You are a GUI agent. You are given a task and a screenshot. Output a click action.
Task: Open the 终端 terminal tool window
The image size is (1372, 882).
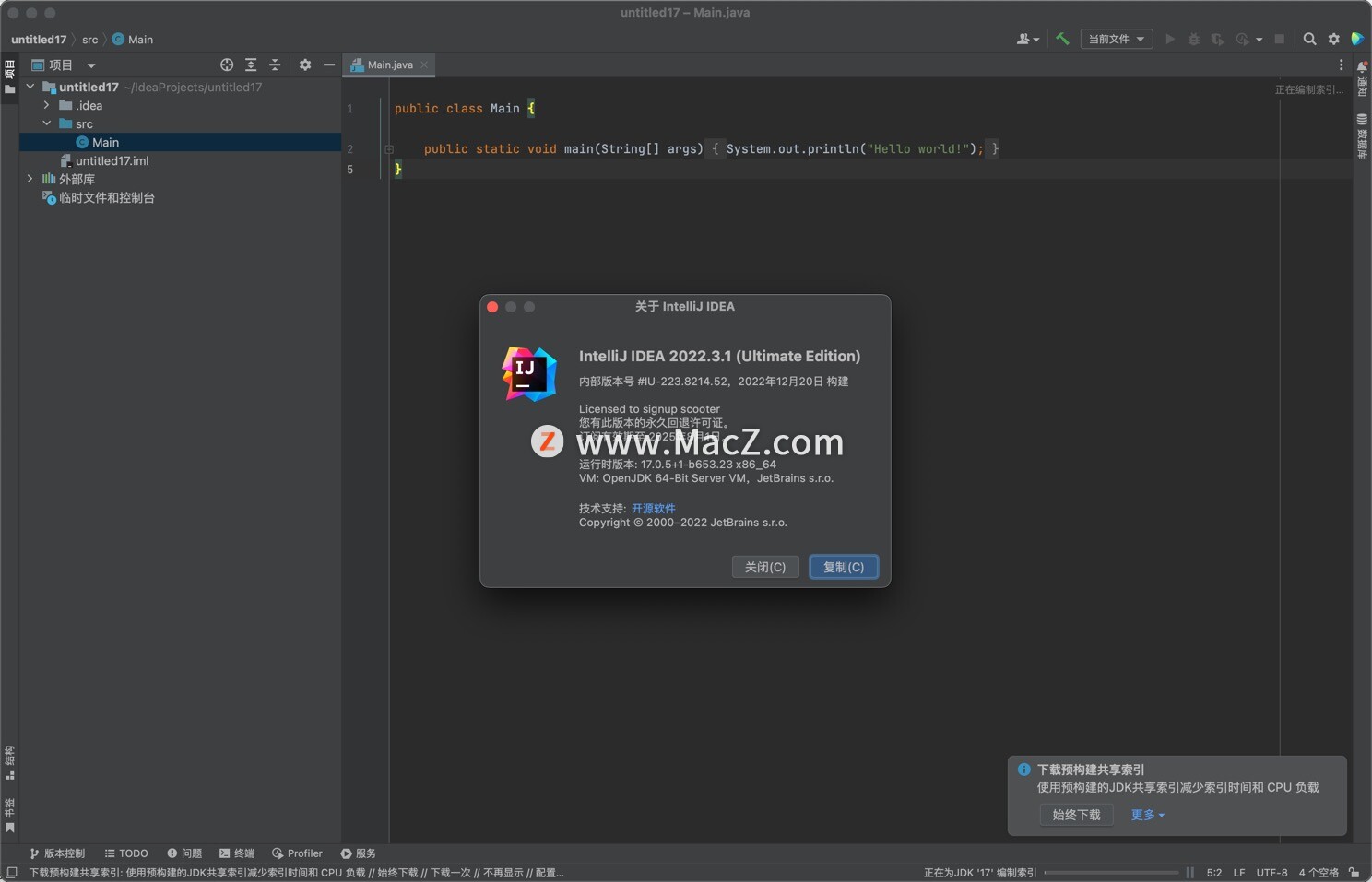click(237, 853)
